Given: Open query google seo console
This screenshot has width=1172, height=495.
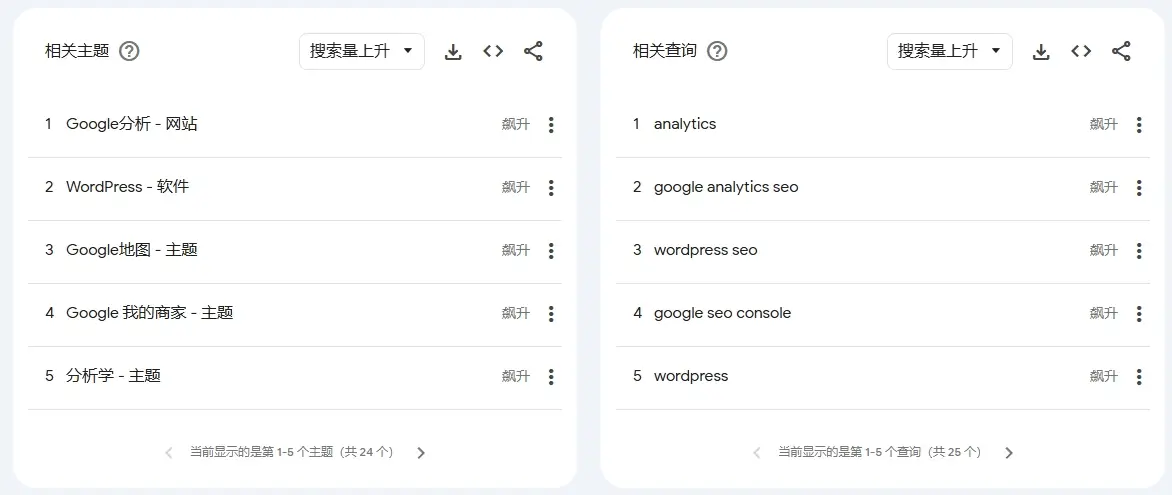Looking at the screenshot, I should tap(722, 313).
